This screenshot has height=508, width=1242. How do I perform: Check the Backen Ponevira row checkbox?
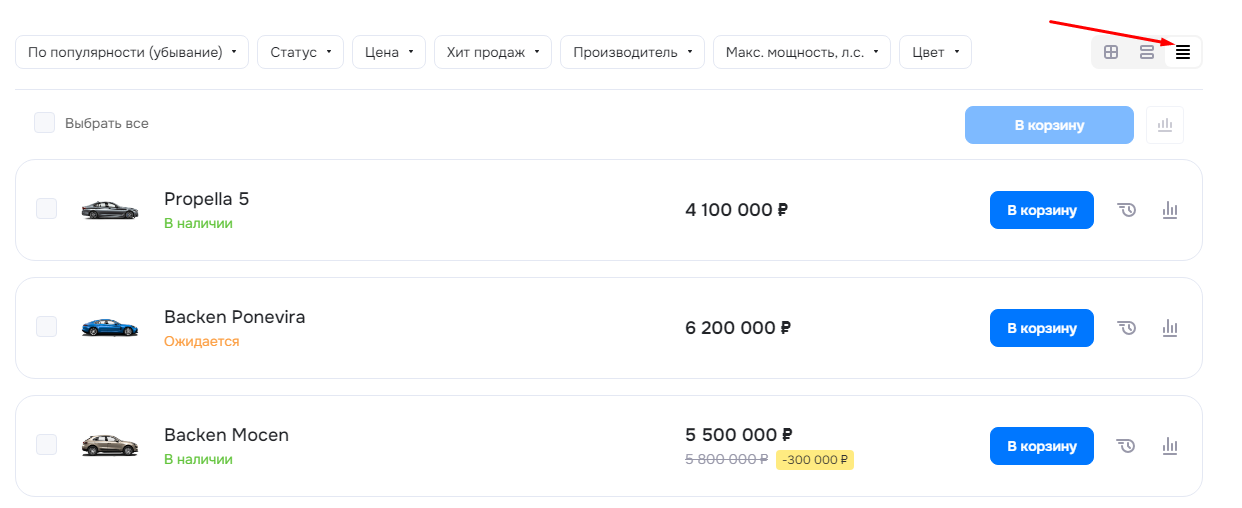46,326
